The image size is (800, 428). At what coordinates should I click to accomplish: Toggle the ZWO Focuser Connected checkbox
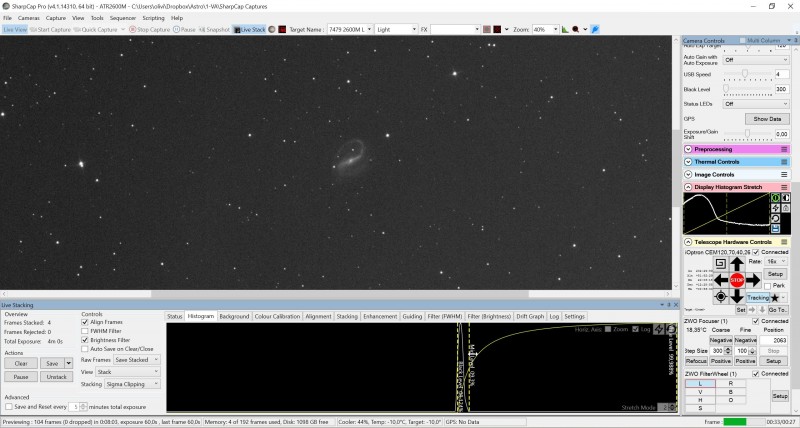[x=756, y=321]
